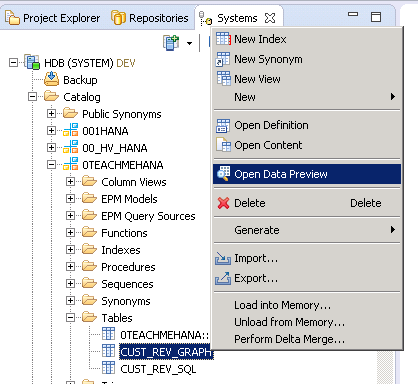Choose Load into Memory...
This screenshot has width=418, height=384.
point(307,305)
